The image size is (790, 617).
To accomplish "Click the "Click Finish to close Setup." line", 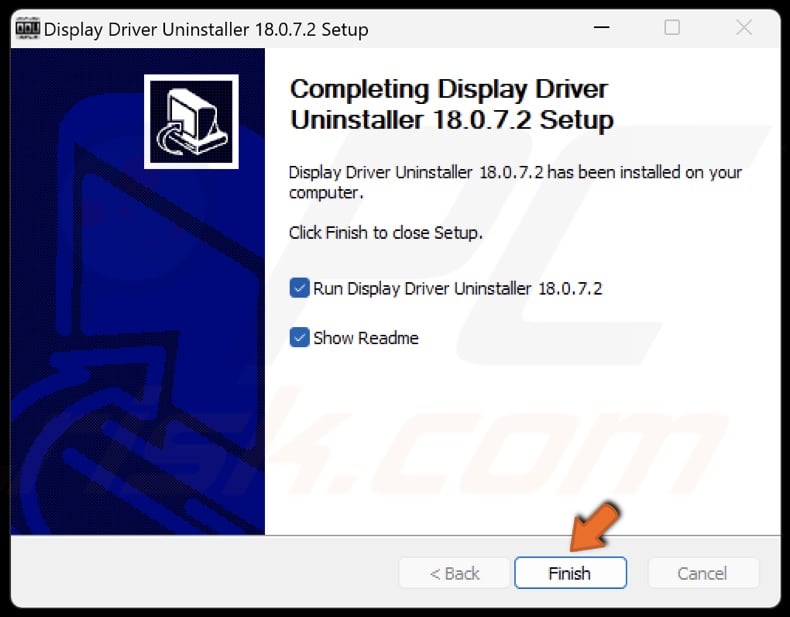I will coord(385,233).
